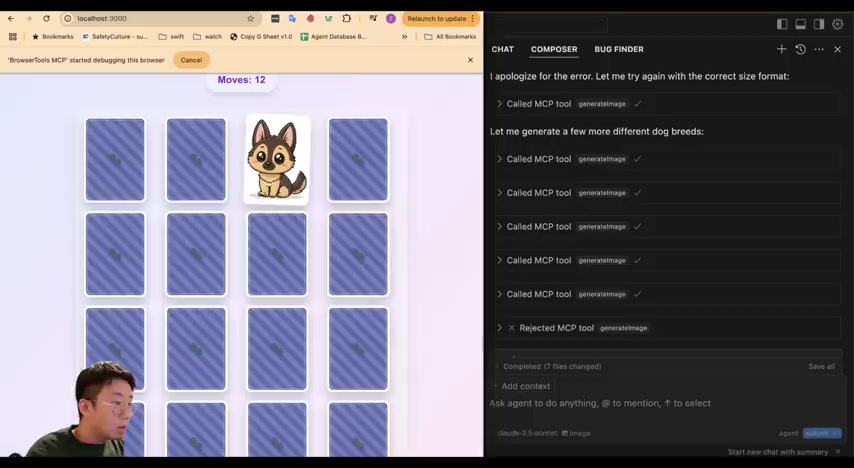Toggle the left sidebar layout icon
Screen dimensions: 854x468
[782, 24]
